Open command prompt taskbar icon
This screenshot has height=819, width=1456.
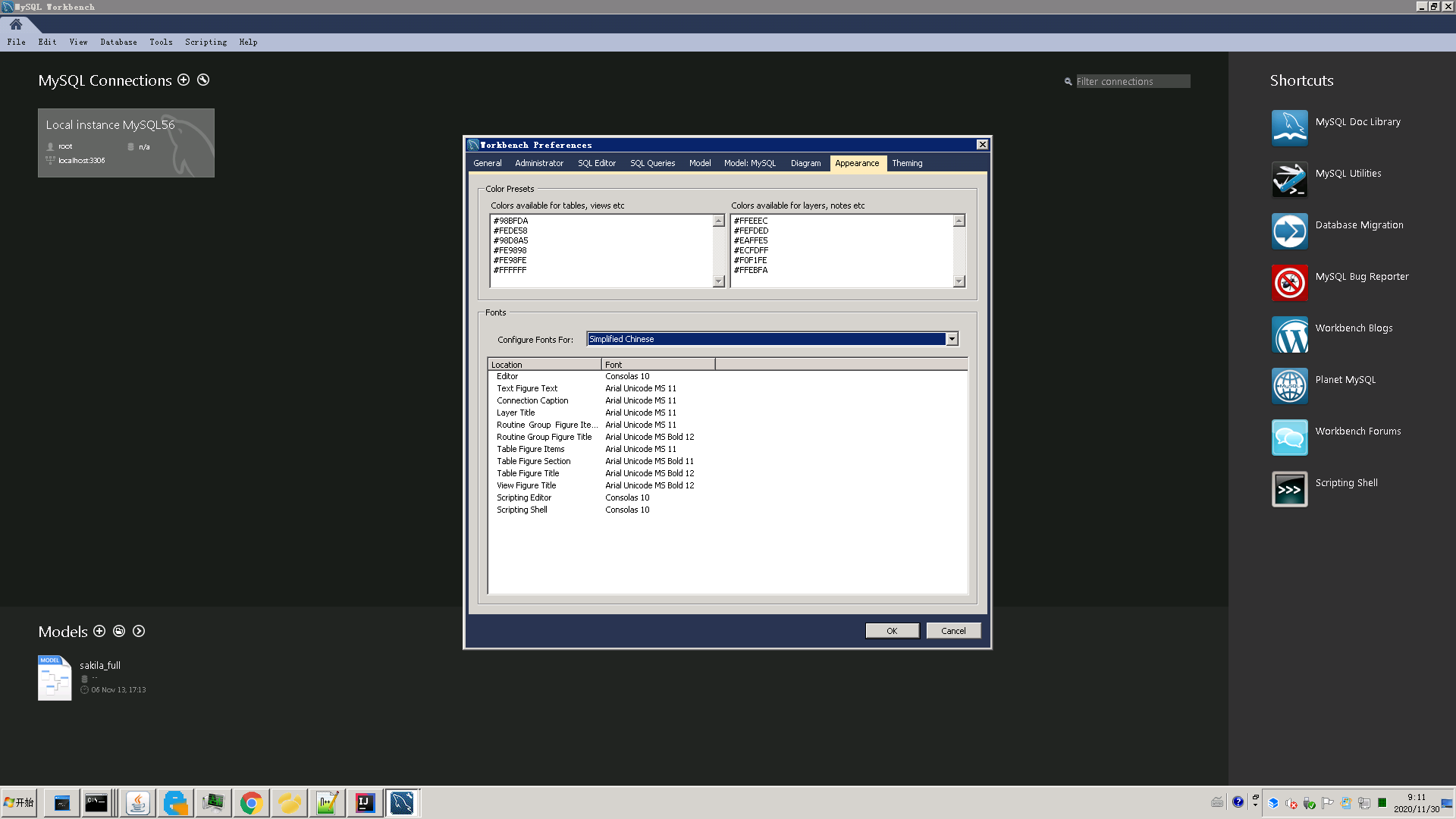96,802
